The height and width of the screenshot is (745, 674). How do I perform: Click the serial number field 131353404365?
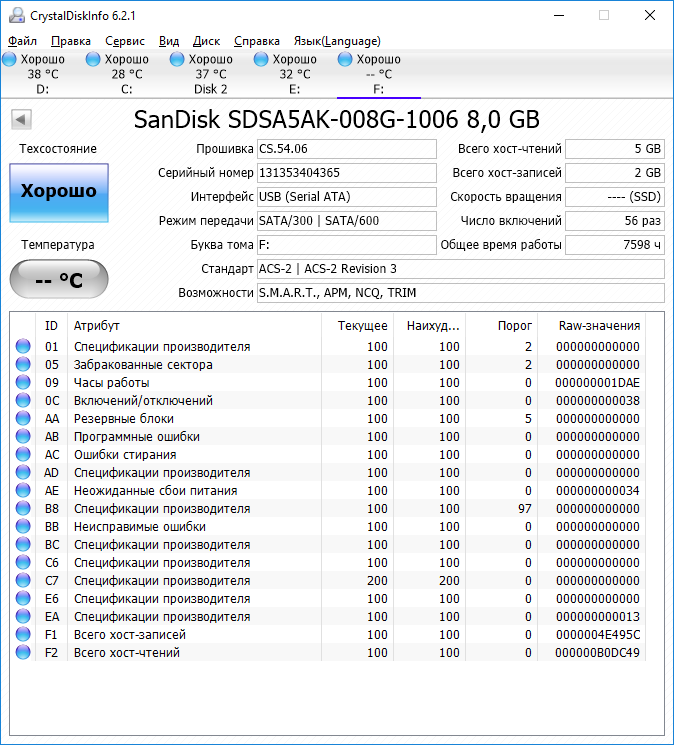pyautogui.click(x=347, y=172)
